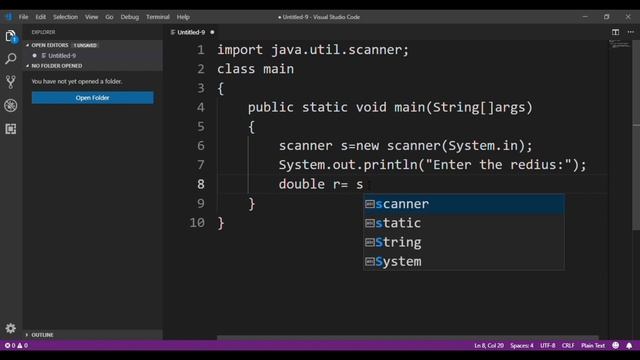Viewport: 640px width, 360px height.
Task: Click the '1 UNSAVED' badge
Action: point(85,45)
